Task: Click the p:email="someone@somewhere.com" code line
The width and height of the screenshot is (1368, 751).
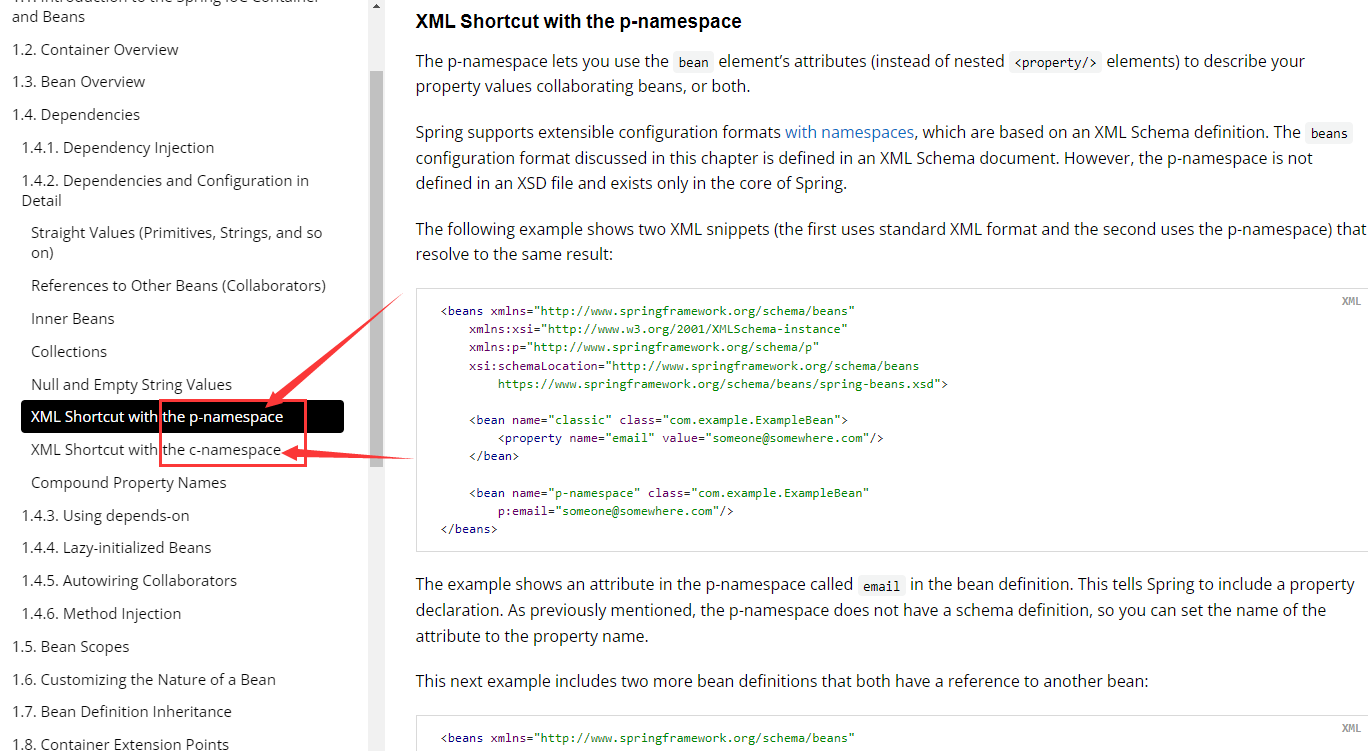Action: click(616, 511)
